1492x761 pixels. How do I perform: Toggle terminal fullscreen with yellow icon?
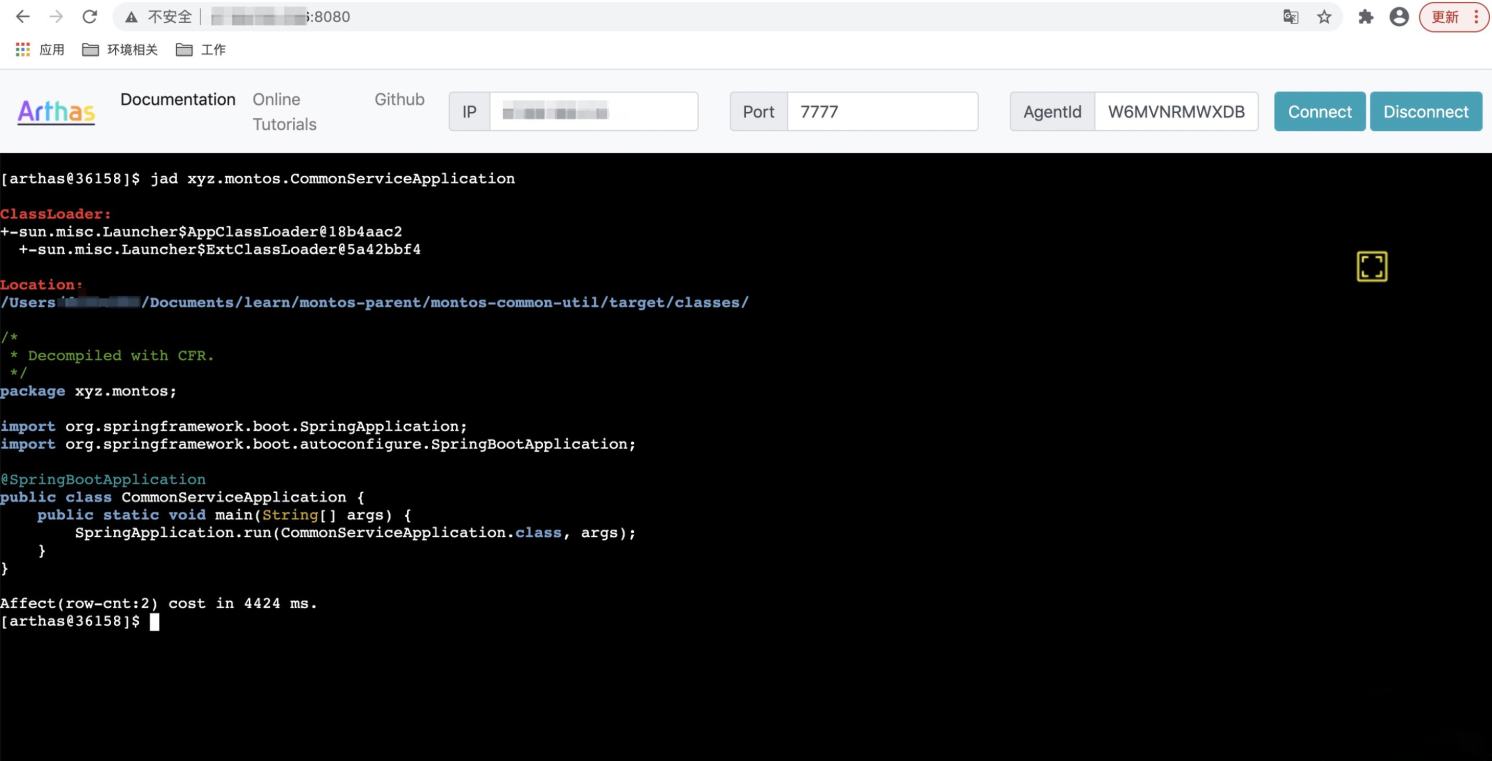tap(1372, 266)
